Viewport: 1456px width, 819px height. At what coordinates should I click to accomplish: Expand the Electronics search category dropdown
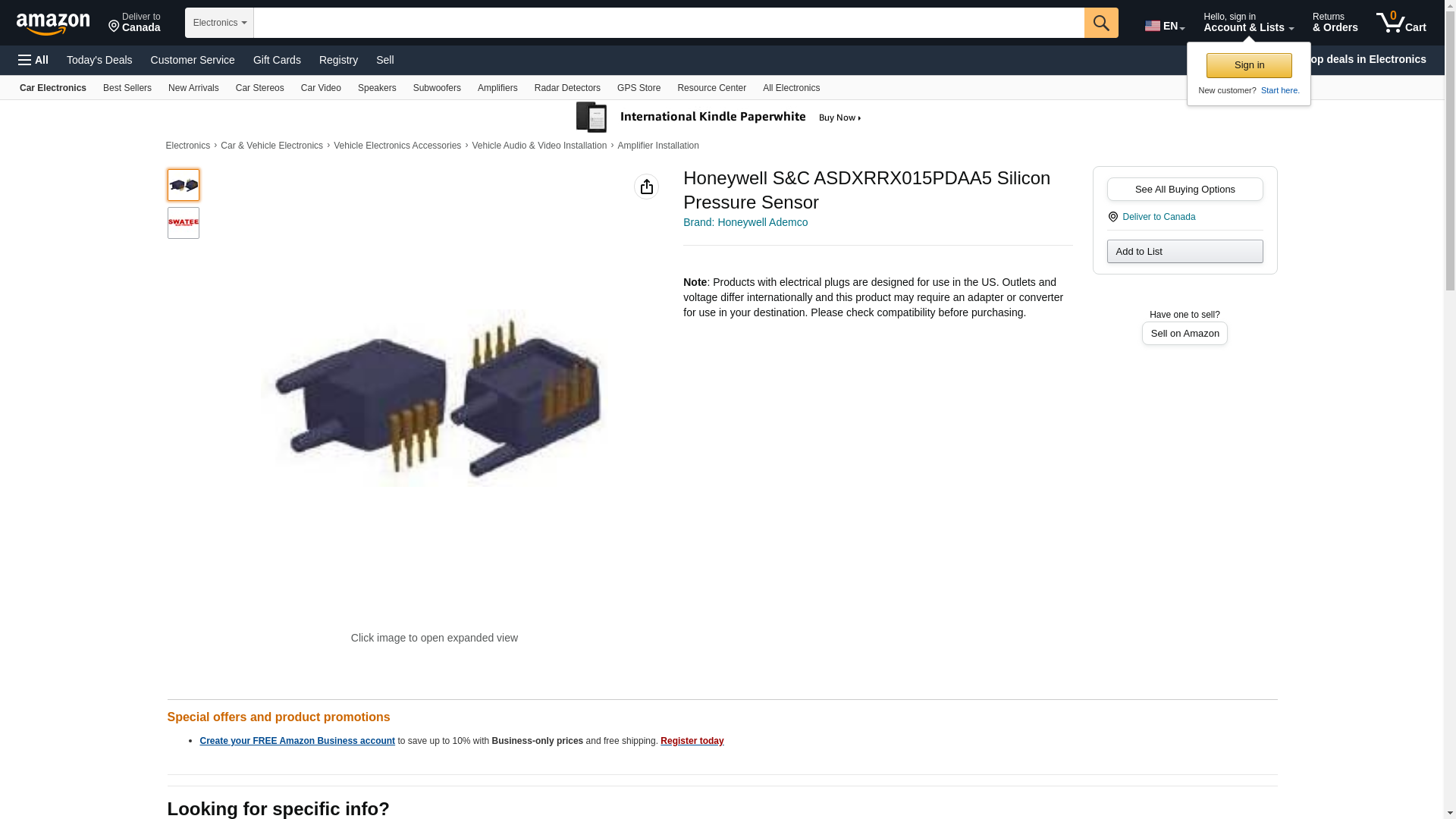pyautogui.click(x=219, y=23)
